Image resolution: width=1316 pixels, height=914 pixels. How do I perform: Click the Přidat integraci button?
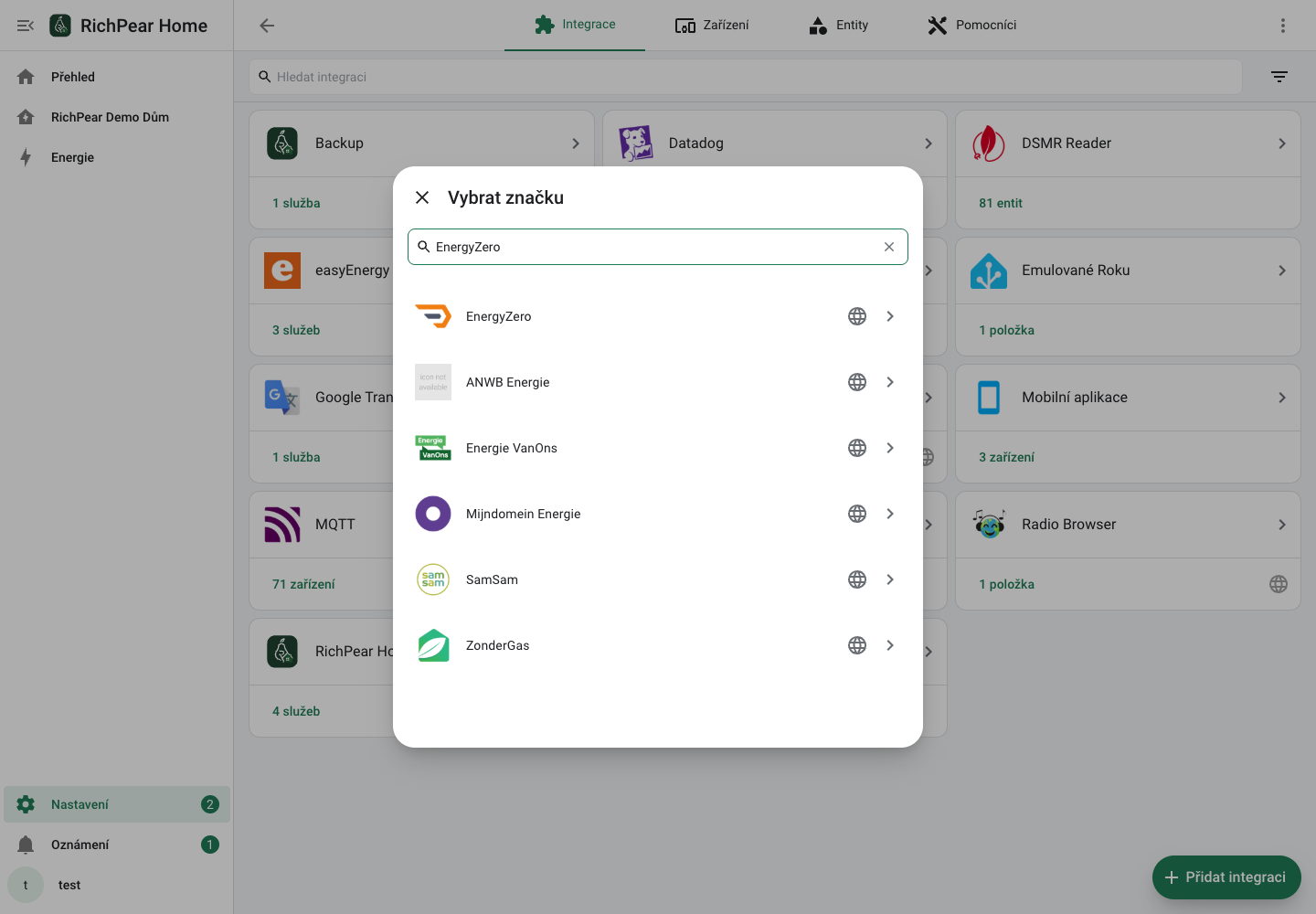tap(1226, 877)
